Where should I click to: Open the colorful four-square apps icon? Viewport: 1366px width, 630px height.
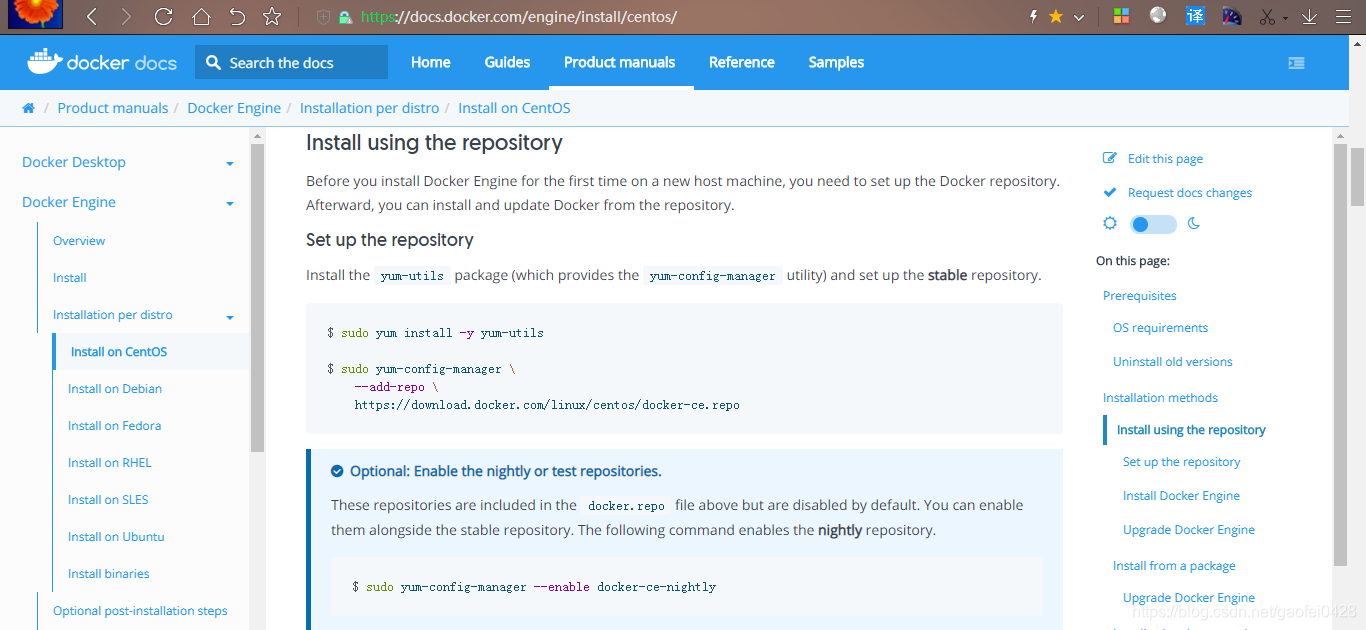point(1121,17)
